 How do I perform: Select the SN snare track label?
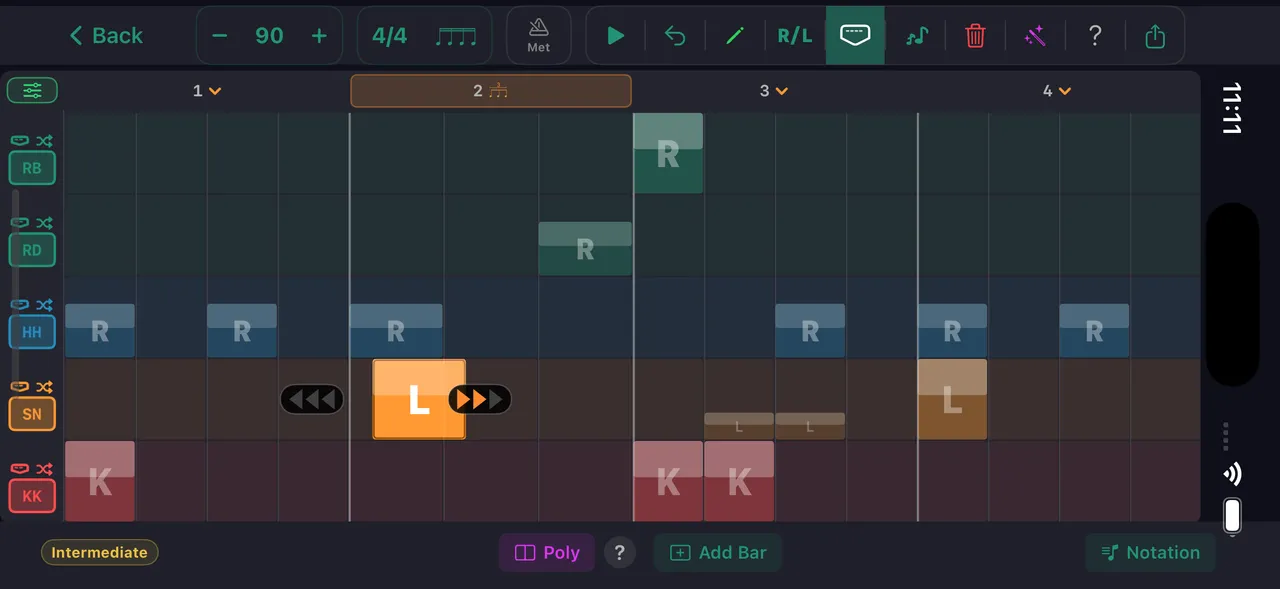32,414
